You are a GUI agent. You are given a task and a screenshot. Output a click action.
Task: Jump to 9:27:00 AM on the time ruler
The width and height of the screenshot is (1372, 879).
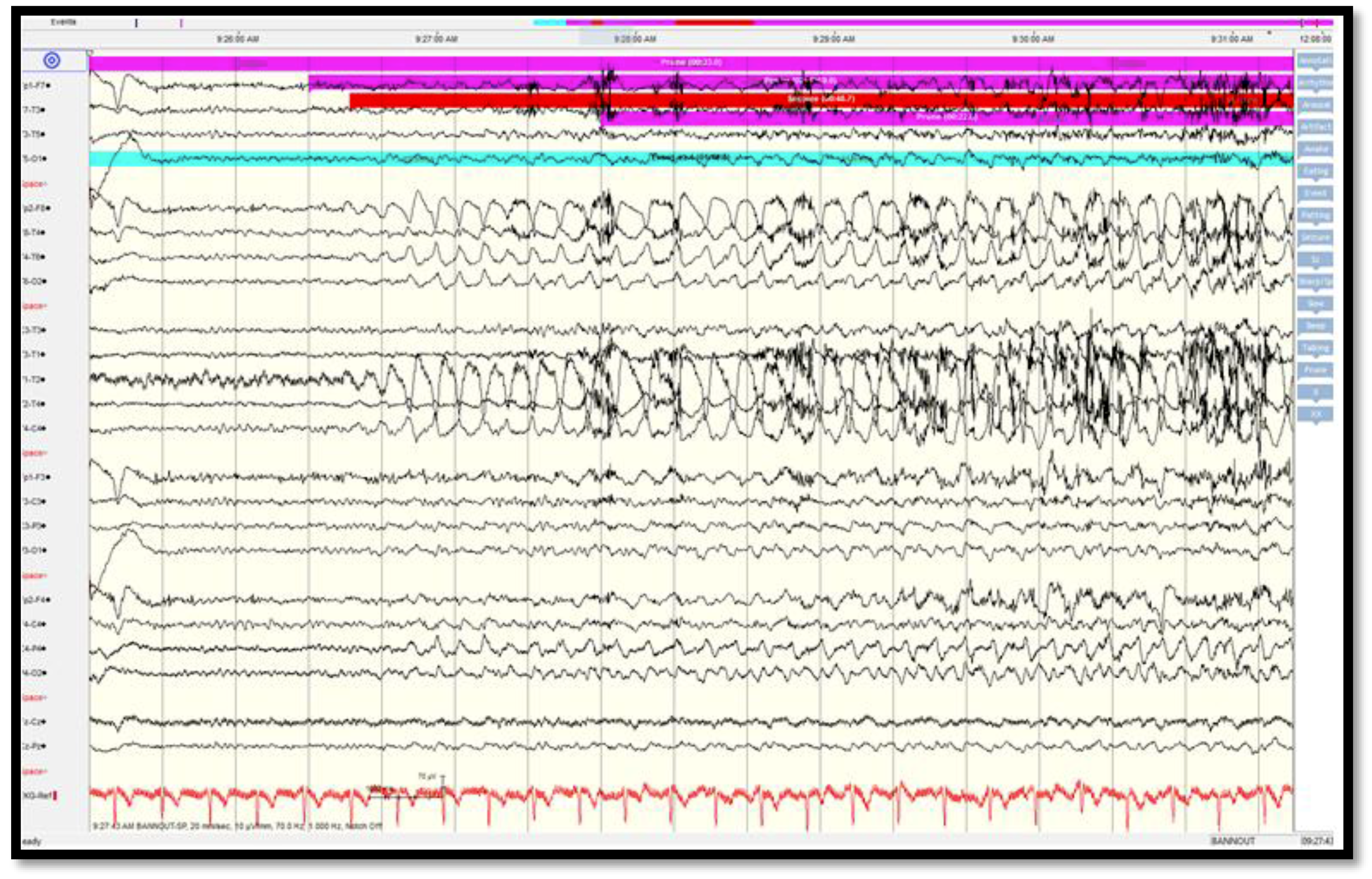[x=437, y=39]
